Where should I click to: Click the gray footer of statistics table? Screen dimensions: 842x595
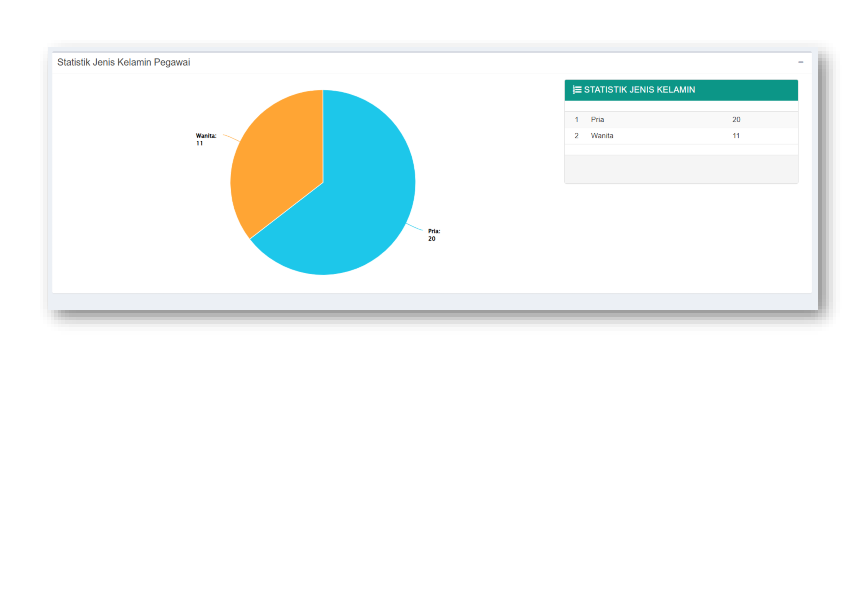(x=680, y=168)
